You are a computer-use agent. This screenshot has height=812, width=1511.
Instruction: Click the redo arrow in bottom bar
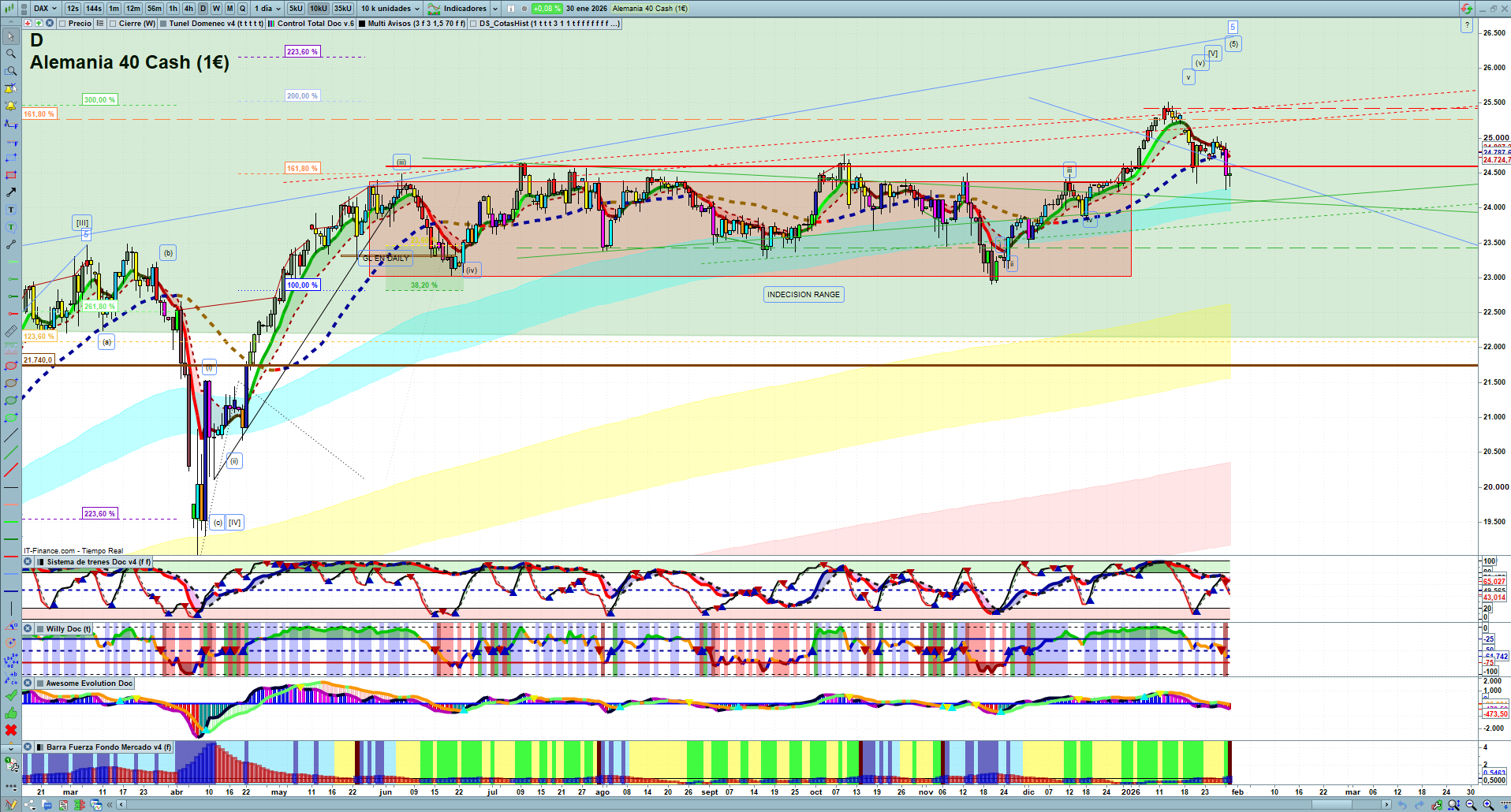1420,805
